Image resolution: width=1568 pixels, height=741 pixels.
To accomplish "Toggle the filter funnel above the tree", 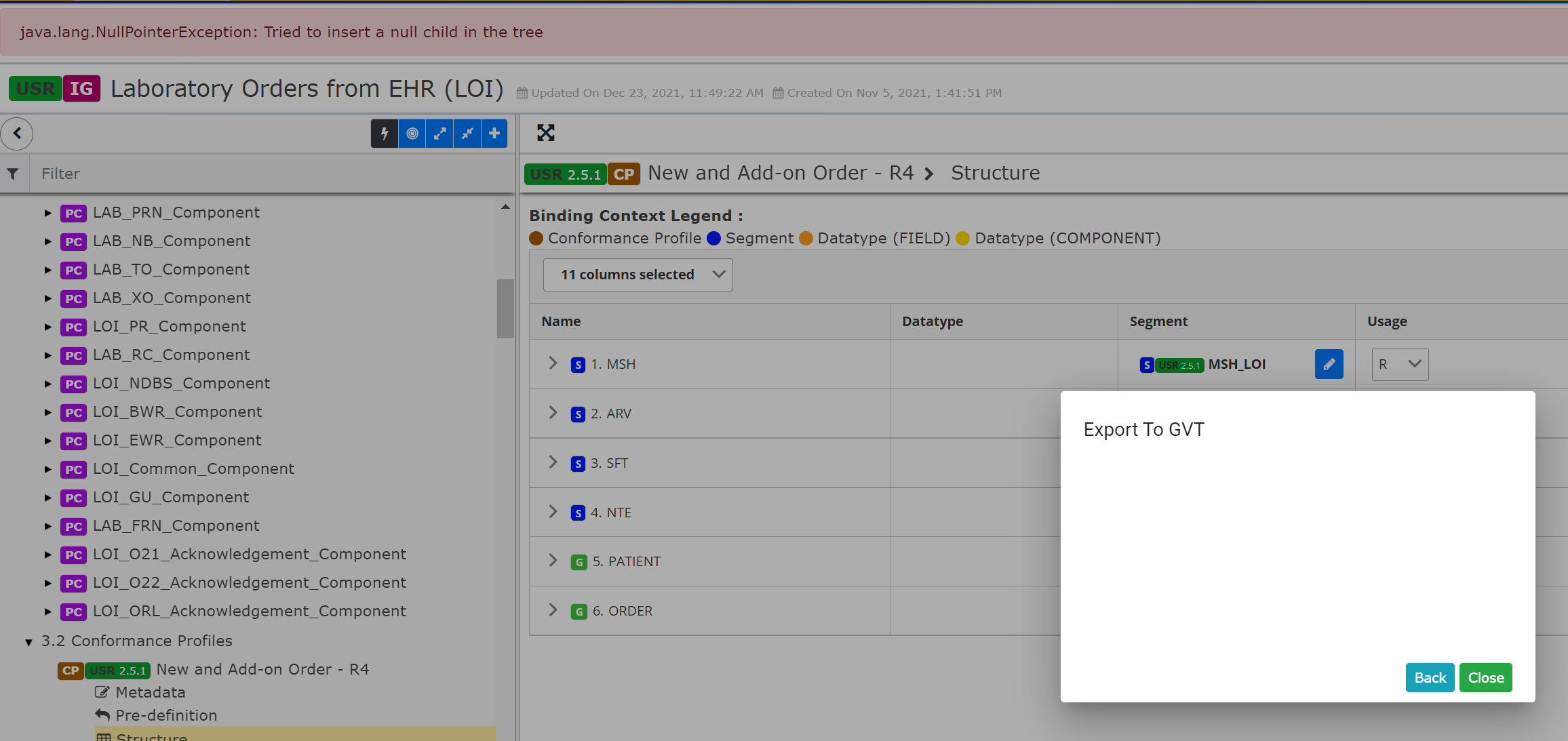I will pos(14,174).
